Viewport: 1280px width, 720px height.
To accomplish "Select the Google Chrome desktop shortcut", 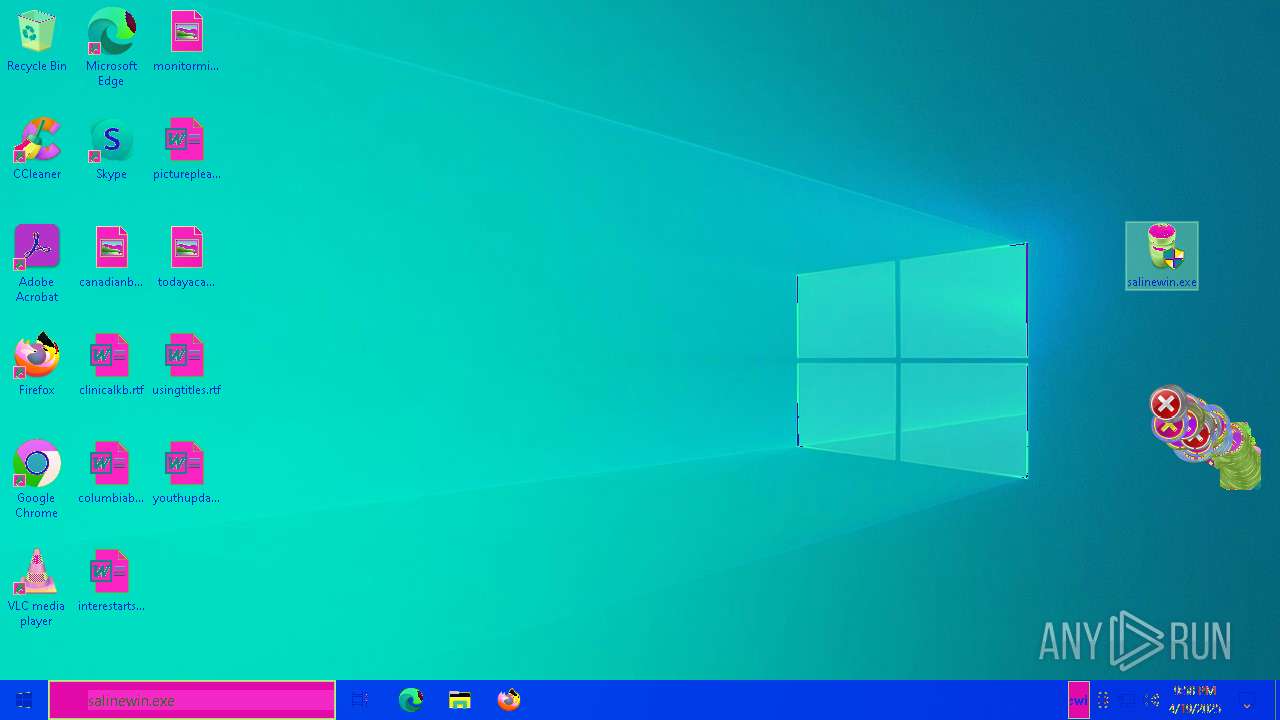I will [36, 479].
